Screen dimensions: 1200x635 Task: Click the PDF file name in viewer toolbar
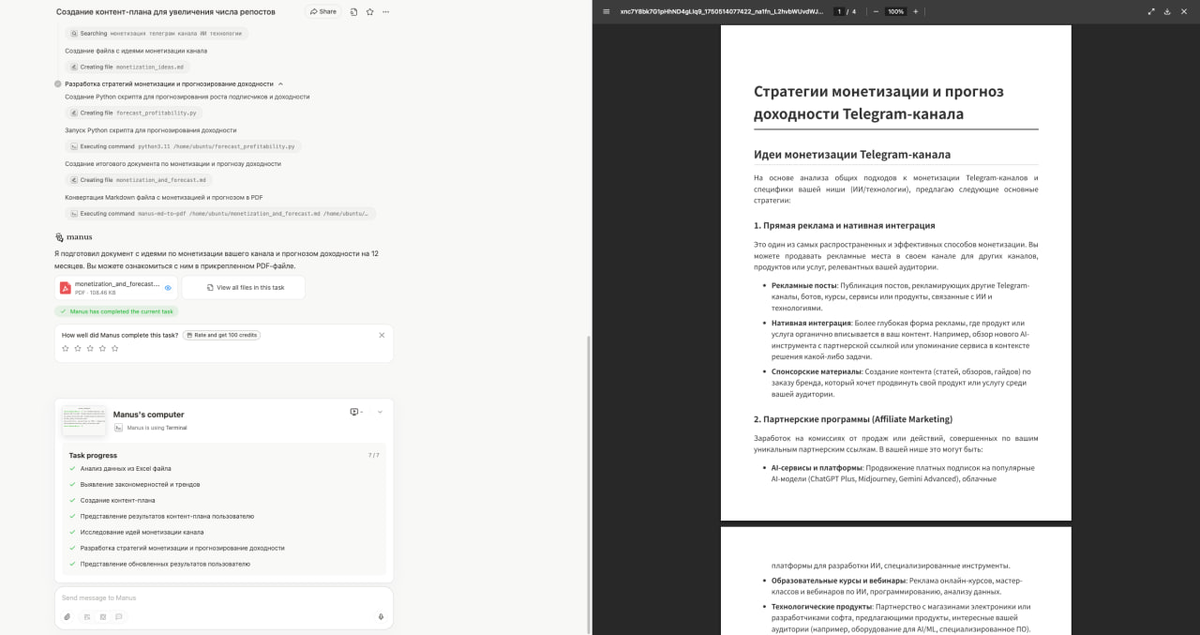[721, 12]
